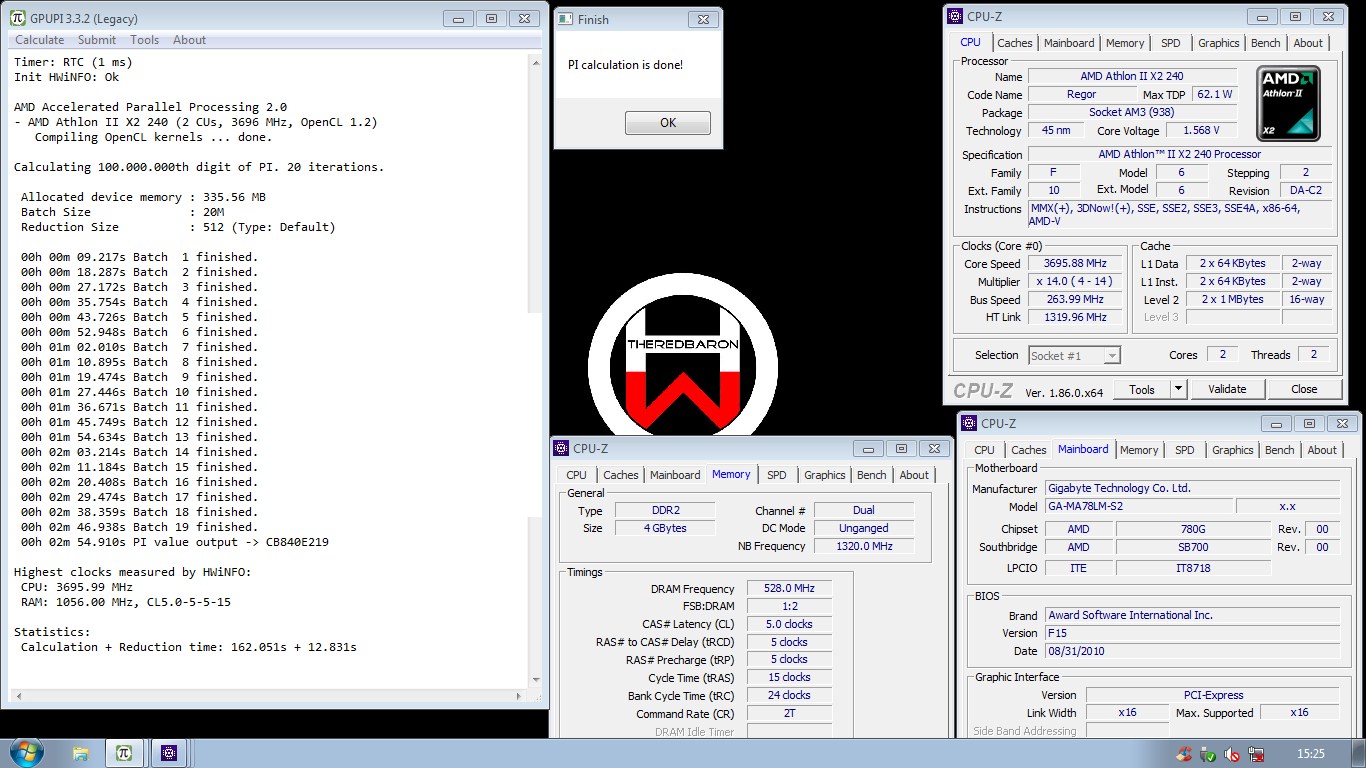Select SPD tab in top CPU-Z window

[1171, 43]
